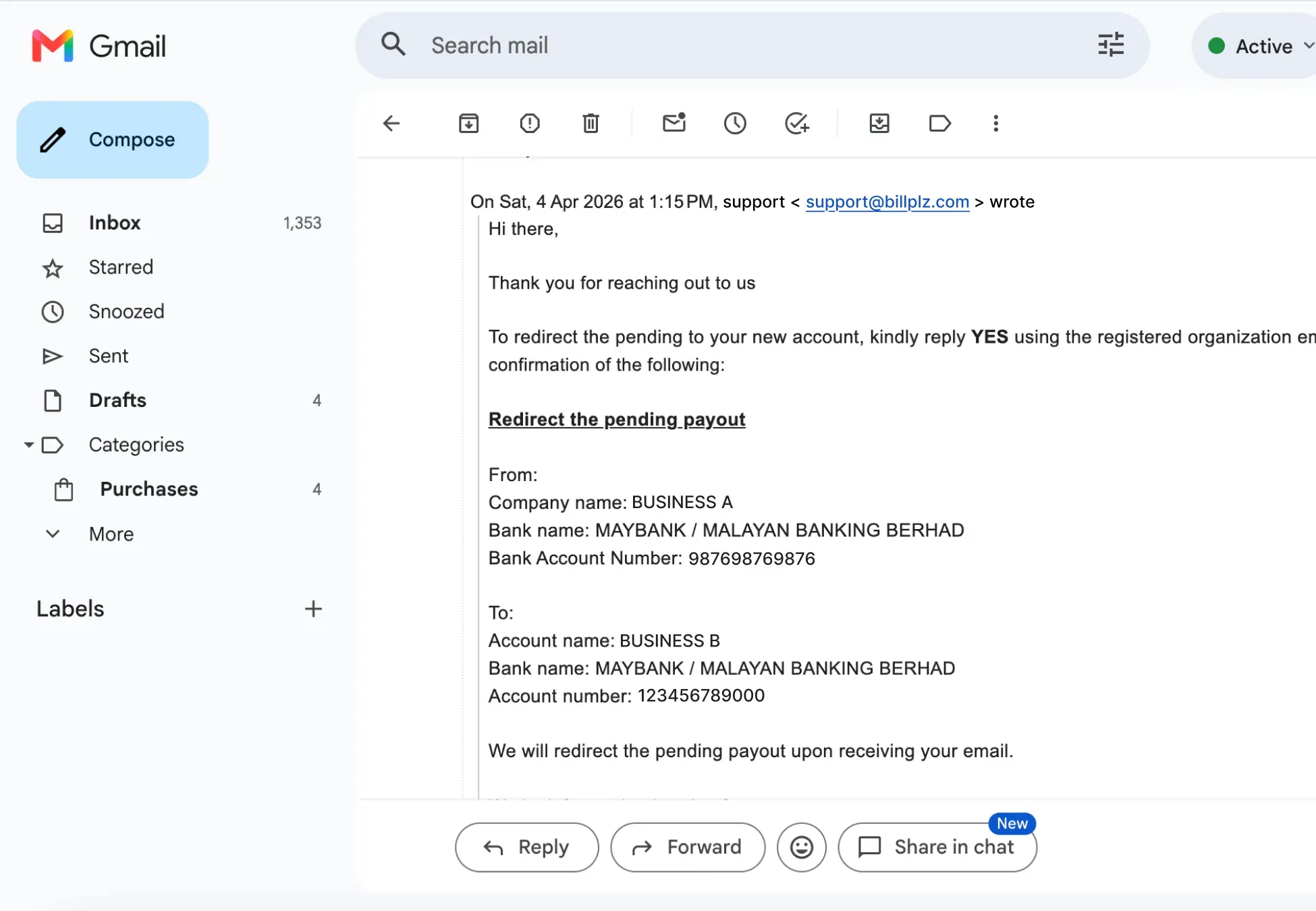Screen dimensions: 1316x911
Task: Compose a new email
Action: pos(113,140)
